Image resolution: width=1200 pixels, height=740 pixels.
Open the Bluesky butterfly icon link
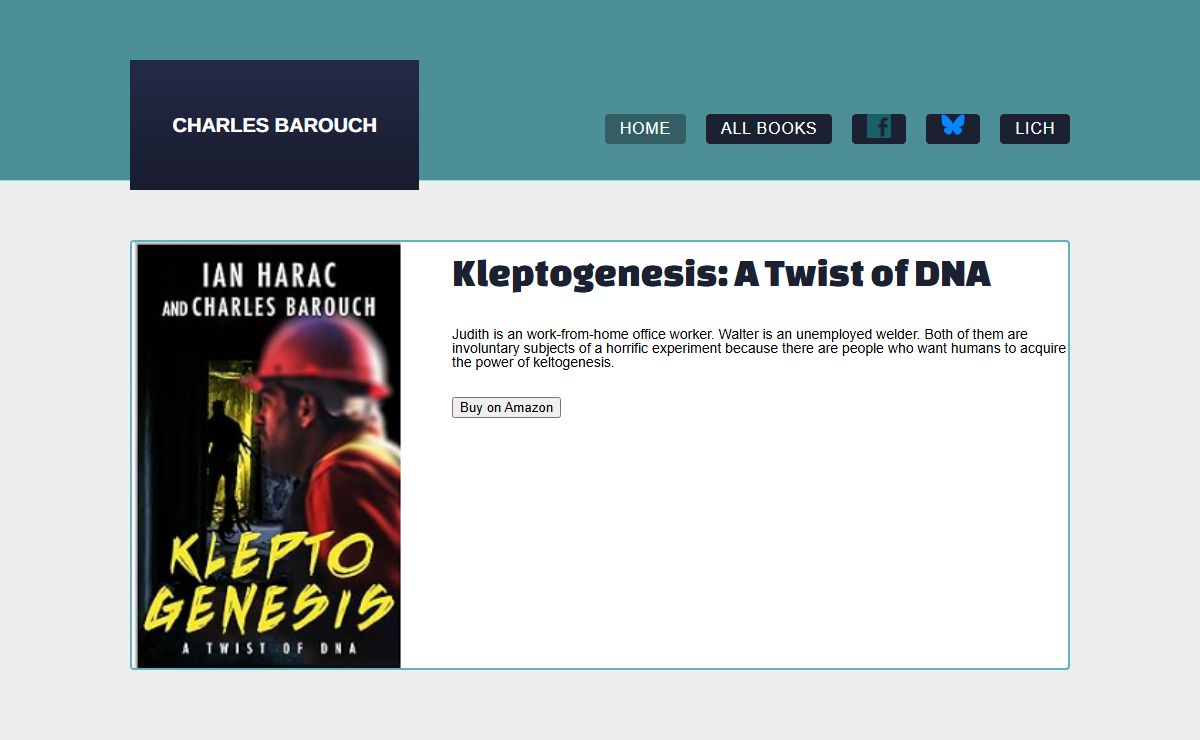click(x=953, y=129)
